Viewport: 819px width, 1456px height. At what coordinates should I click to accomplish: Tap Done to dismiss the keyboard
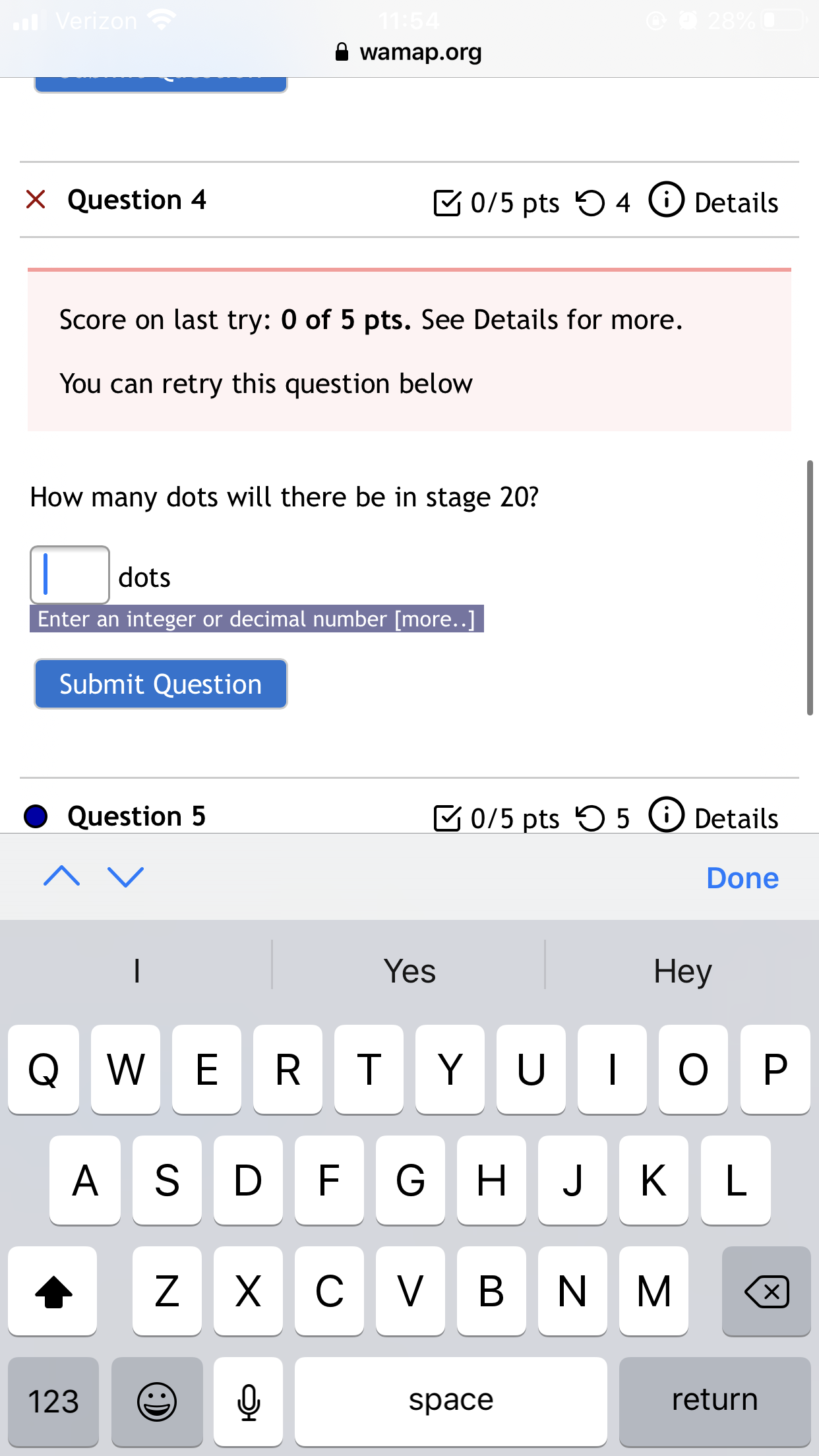743,878
